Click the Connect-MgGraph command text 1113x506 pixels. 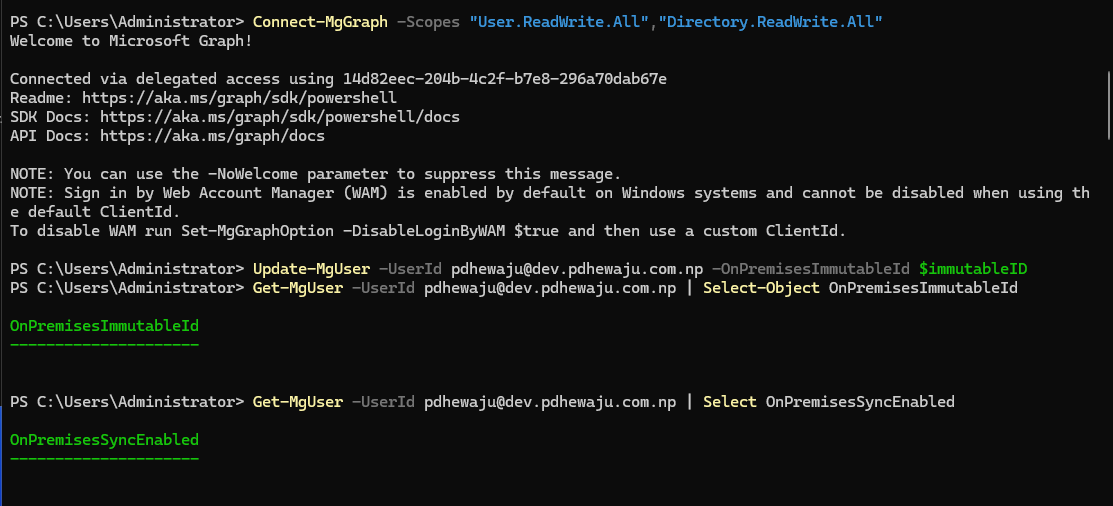click(x=320, y=22)
